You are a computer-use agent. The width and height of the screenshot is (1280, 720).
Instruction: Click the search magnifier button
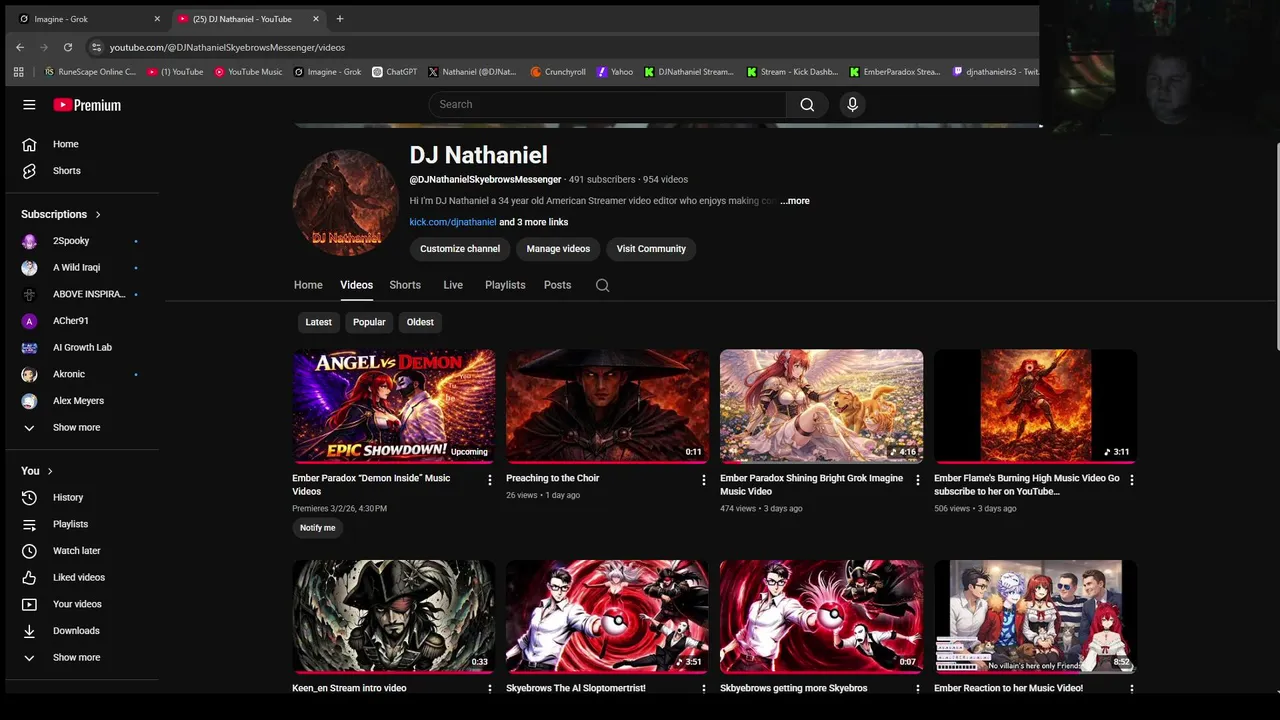(807, 104)
